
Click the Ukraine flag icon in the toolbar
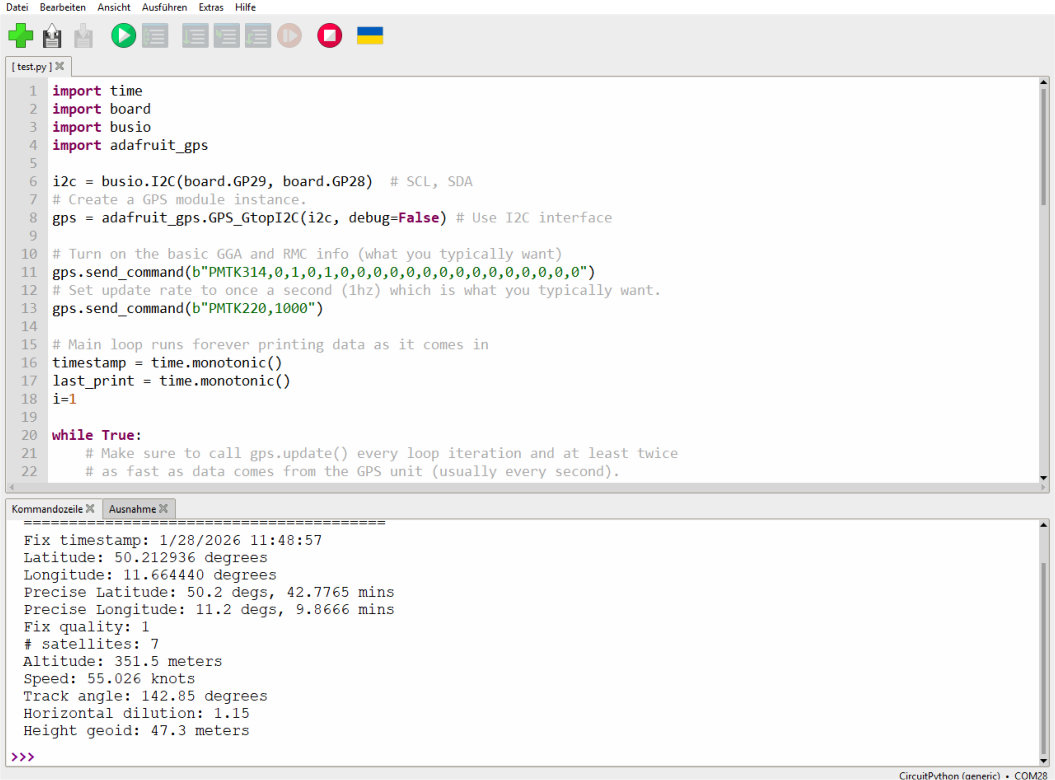point(370,36)
